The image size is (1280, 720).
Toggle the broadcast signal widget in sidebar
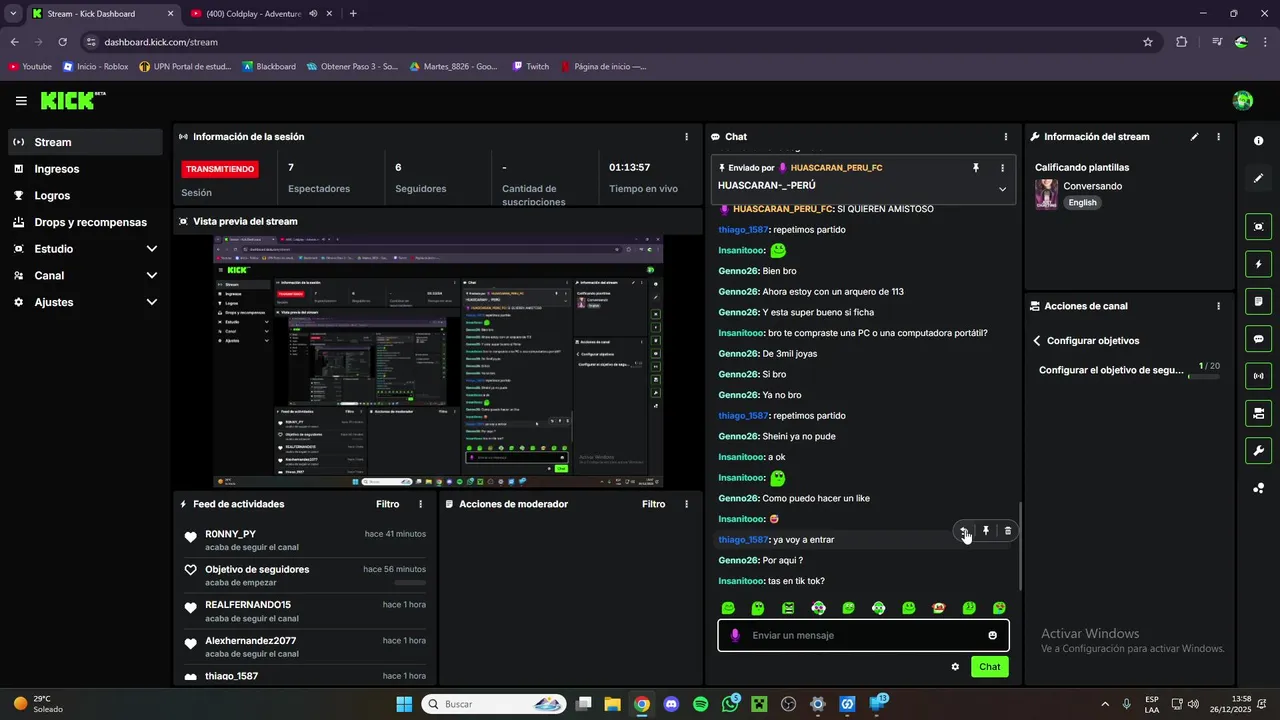pos(1258,376)
